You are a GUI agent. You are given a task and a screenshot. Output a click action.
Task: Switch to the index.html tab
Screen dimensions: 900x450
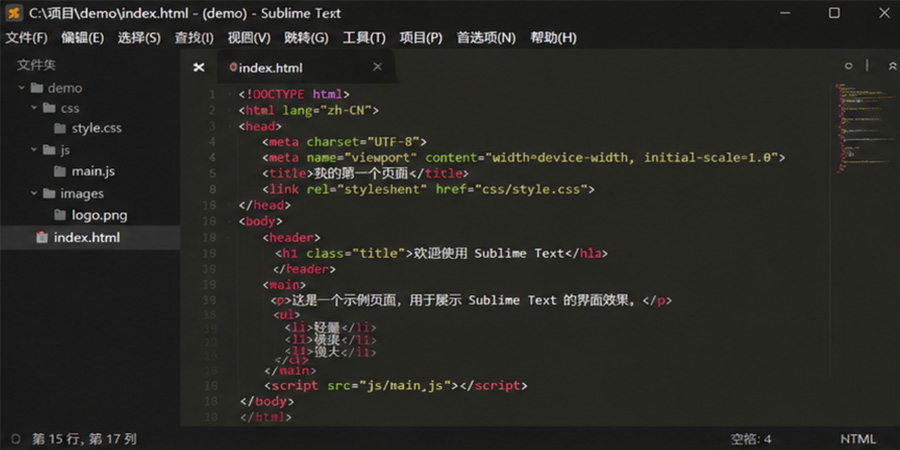[x=270, y=68]
